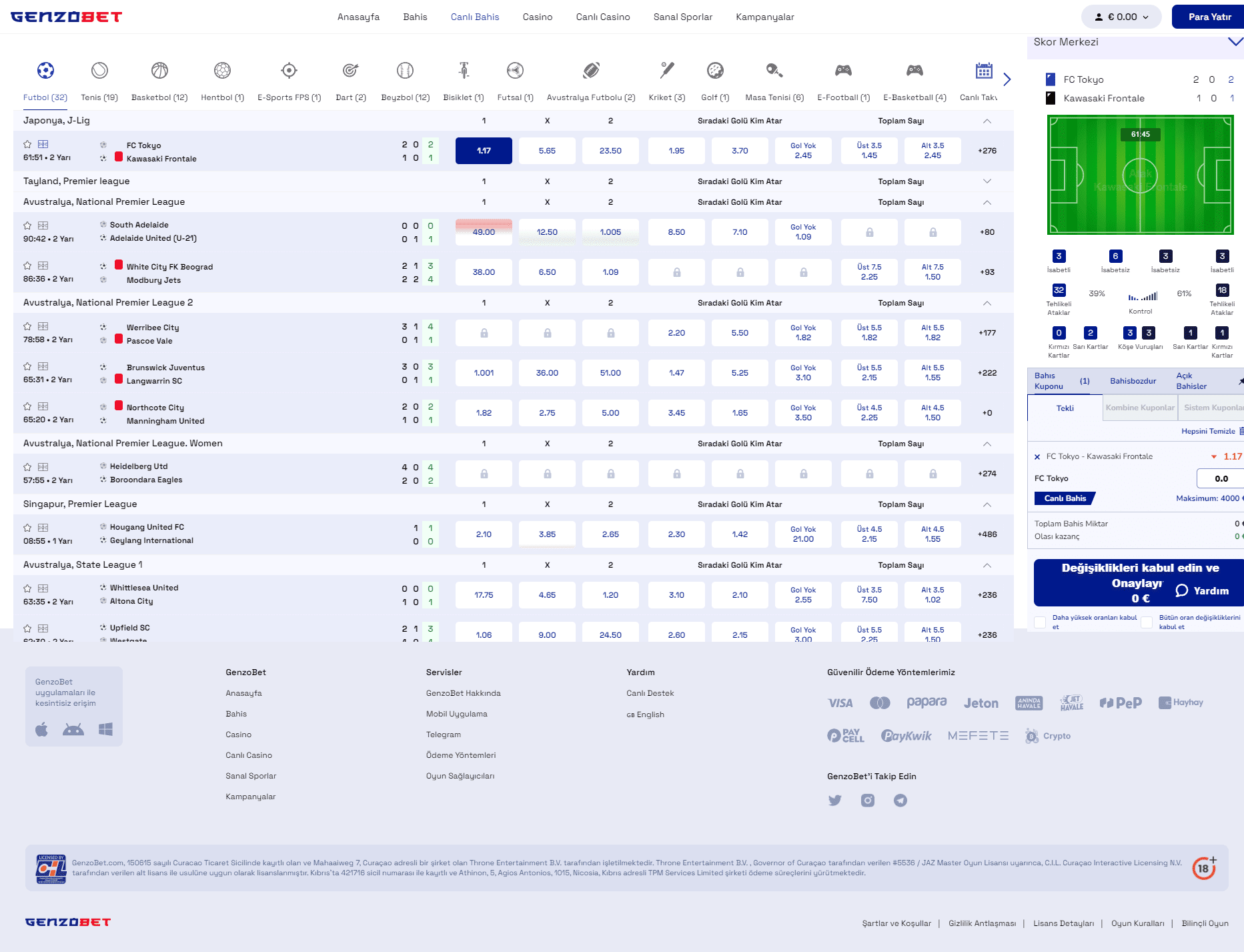Expand the Tayland Premier league section
The width and height of the screenshot is (1244, 952).
point(987,181)
